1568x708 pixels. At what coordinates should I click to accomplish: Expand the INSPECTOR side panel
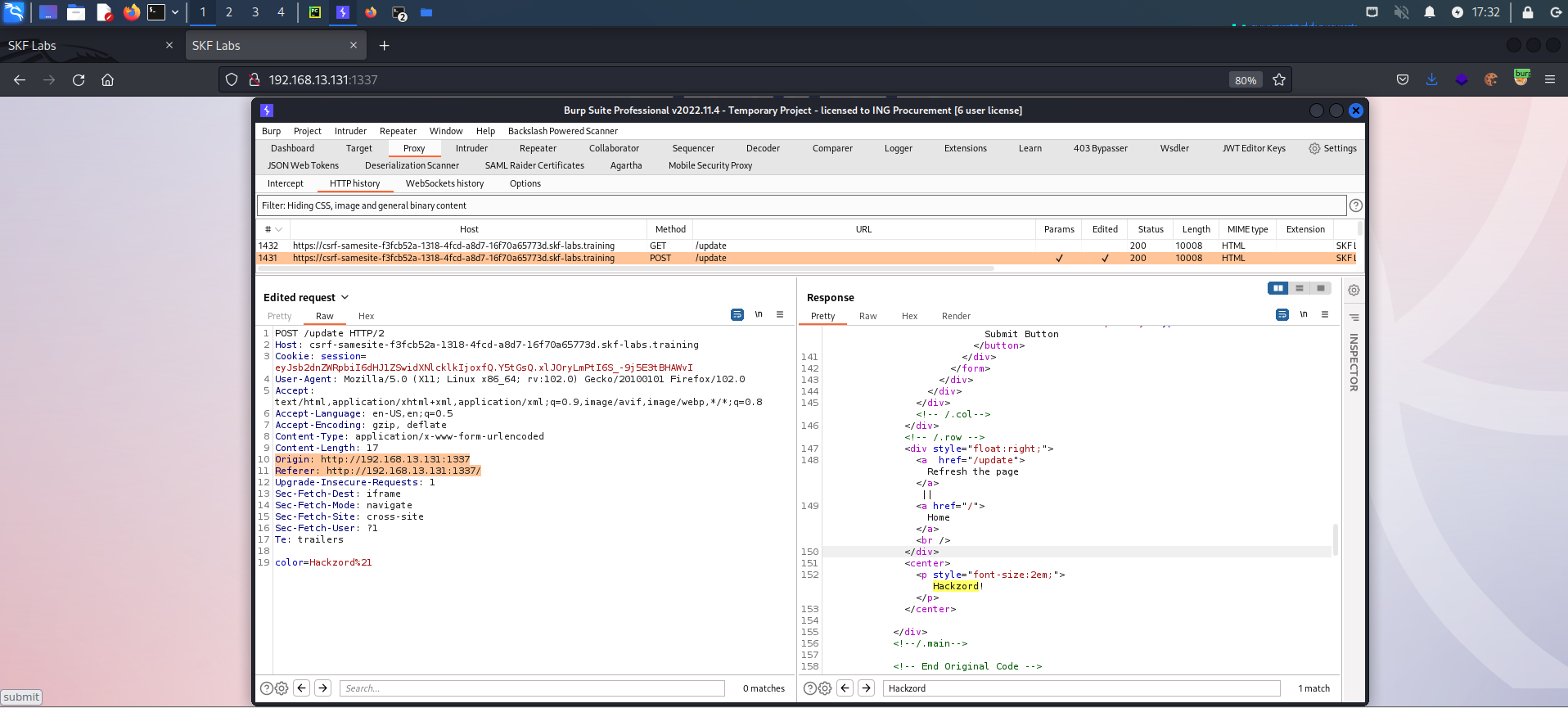1354,363
